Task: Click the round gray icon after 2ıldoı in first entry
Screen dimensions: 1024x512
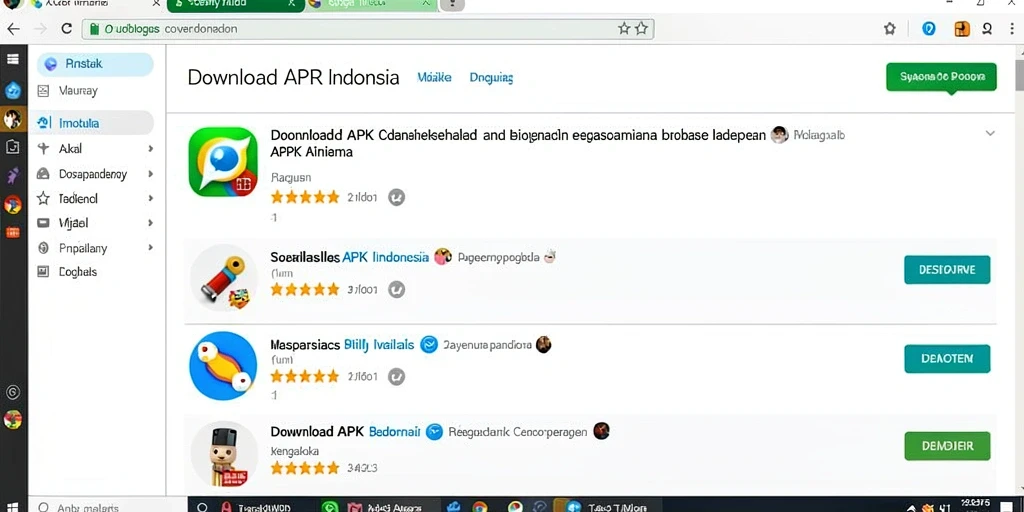Action: (396, 197)
